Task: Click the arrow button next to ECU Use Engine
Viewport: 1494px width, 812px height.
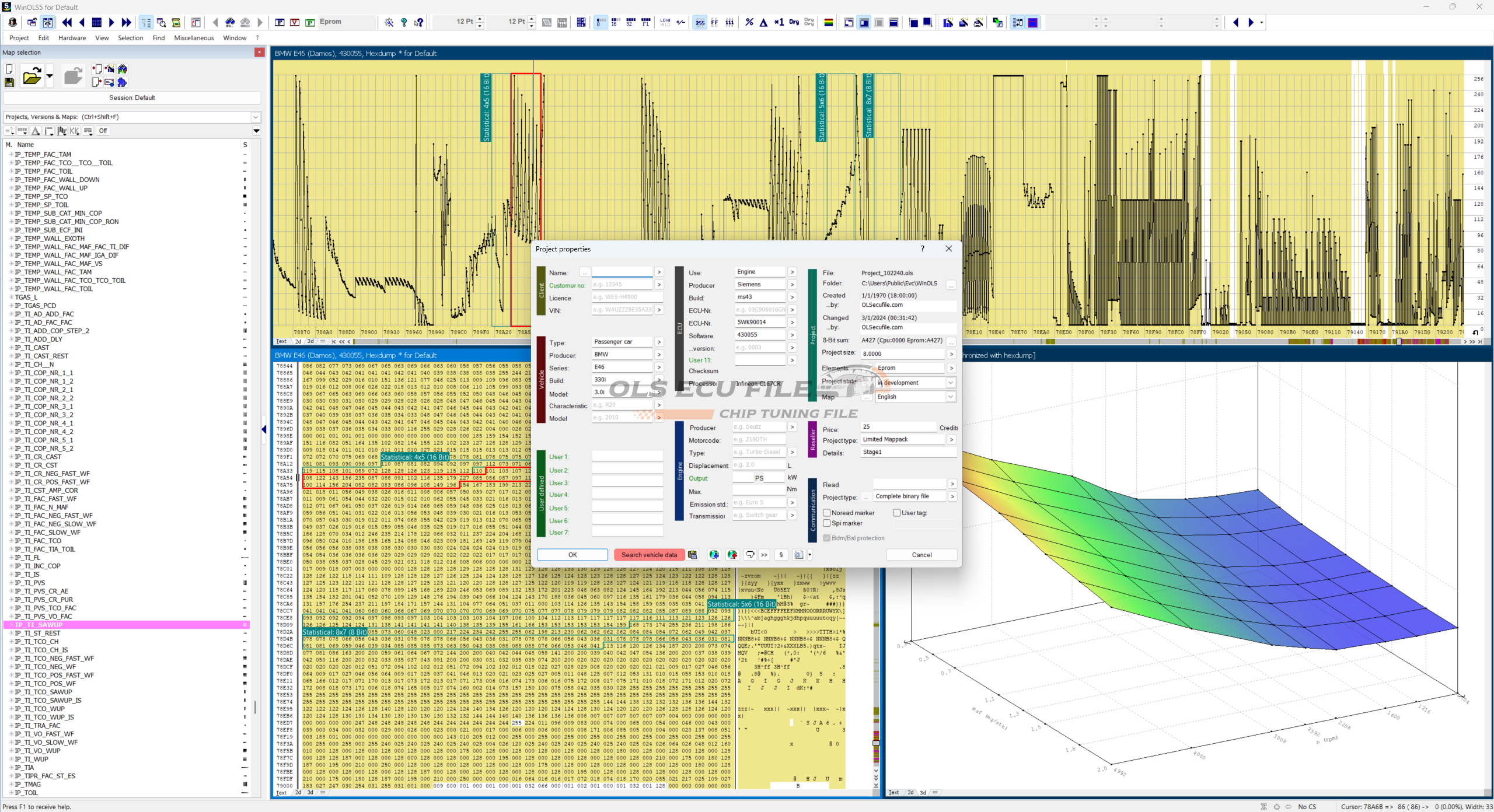Action: [792, 272]
